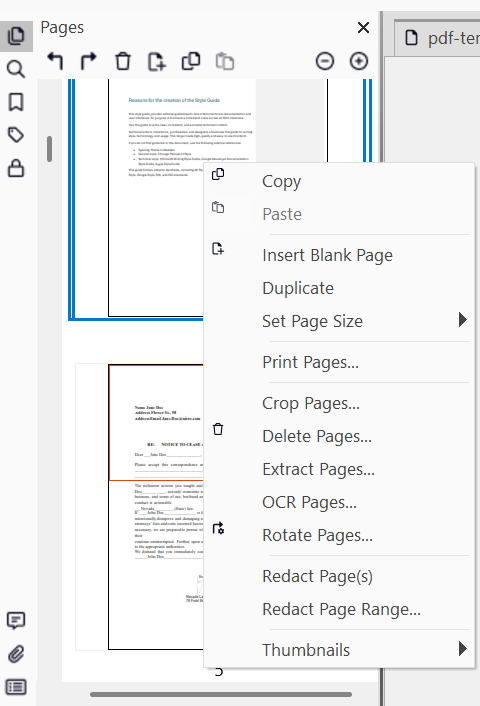Select Delete Pages... in context menu

tap(339, 436)
